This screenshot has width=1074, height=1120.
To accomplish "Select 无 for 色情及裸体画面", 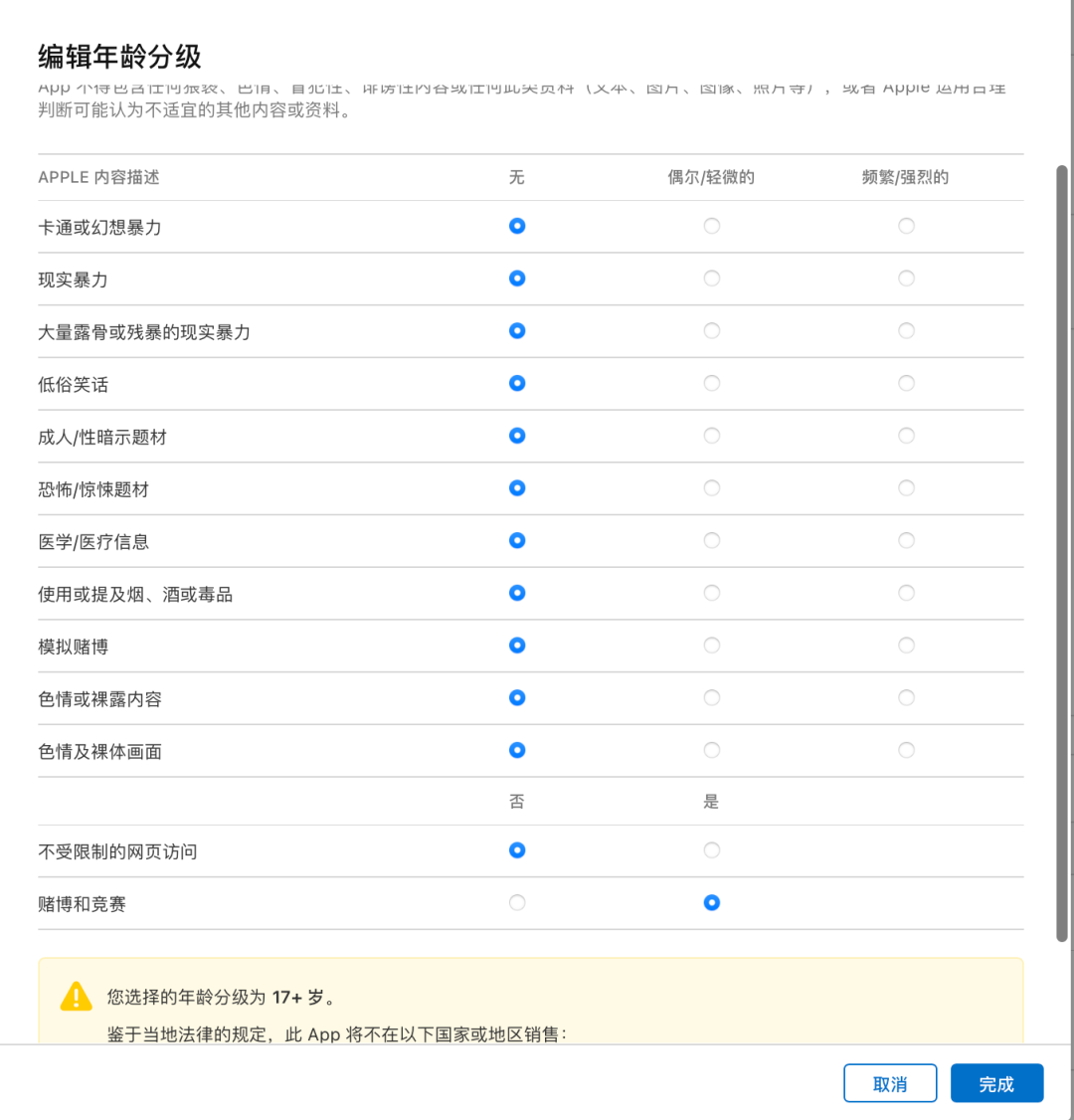I will click(517, 750).
